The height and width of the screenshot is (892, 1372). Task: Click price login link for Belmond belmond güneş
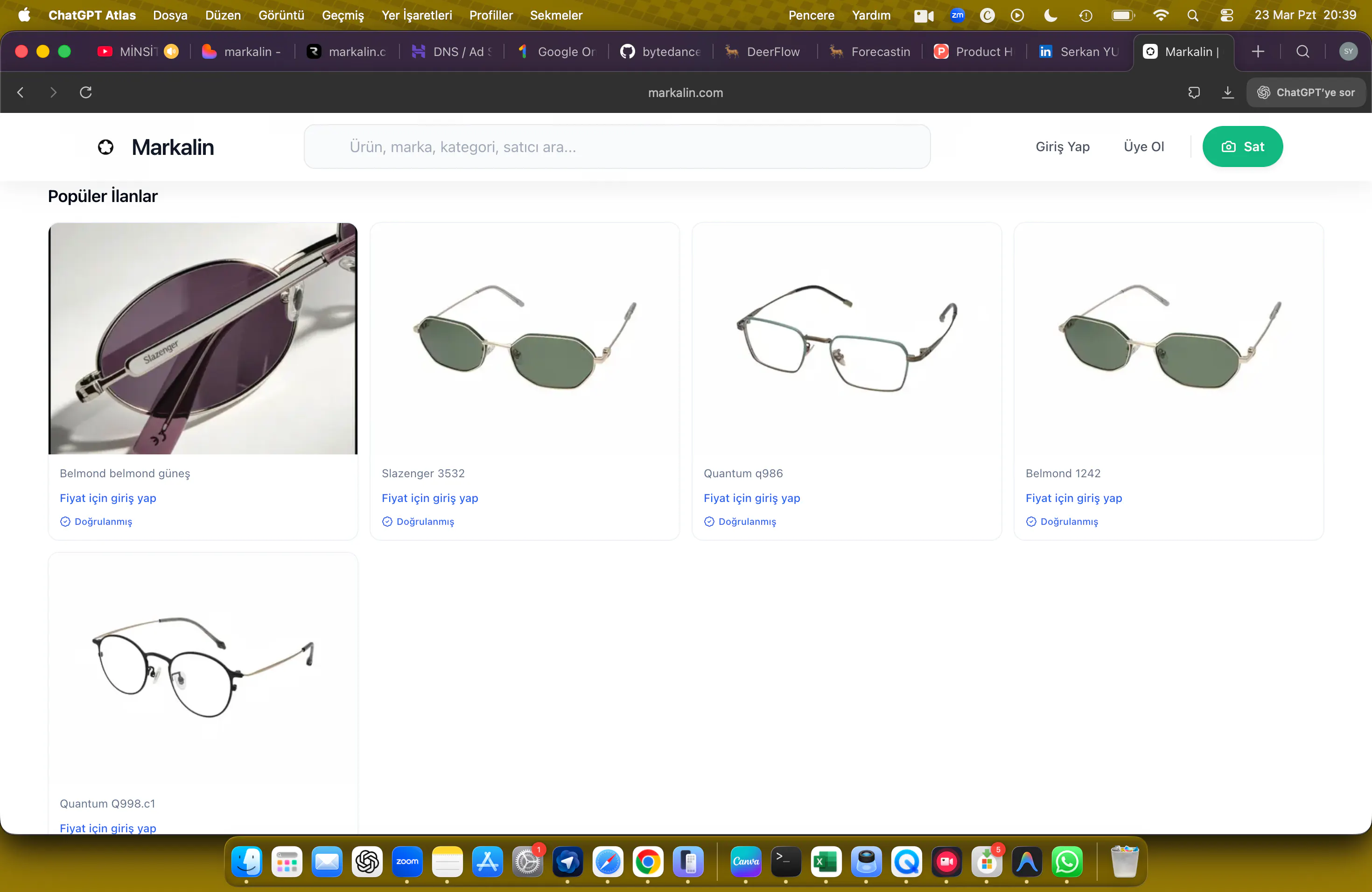tap(108, 498)
